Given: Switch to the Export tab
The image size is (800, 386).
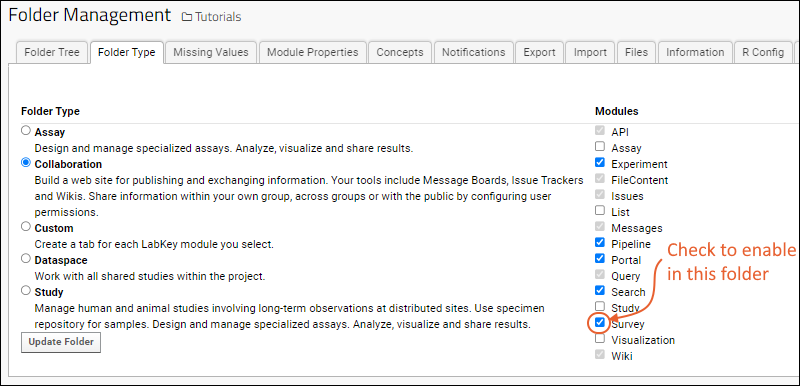Looking at the screenshot, I should (539, 53).
